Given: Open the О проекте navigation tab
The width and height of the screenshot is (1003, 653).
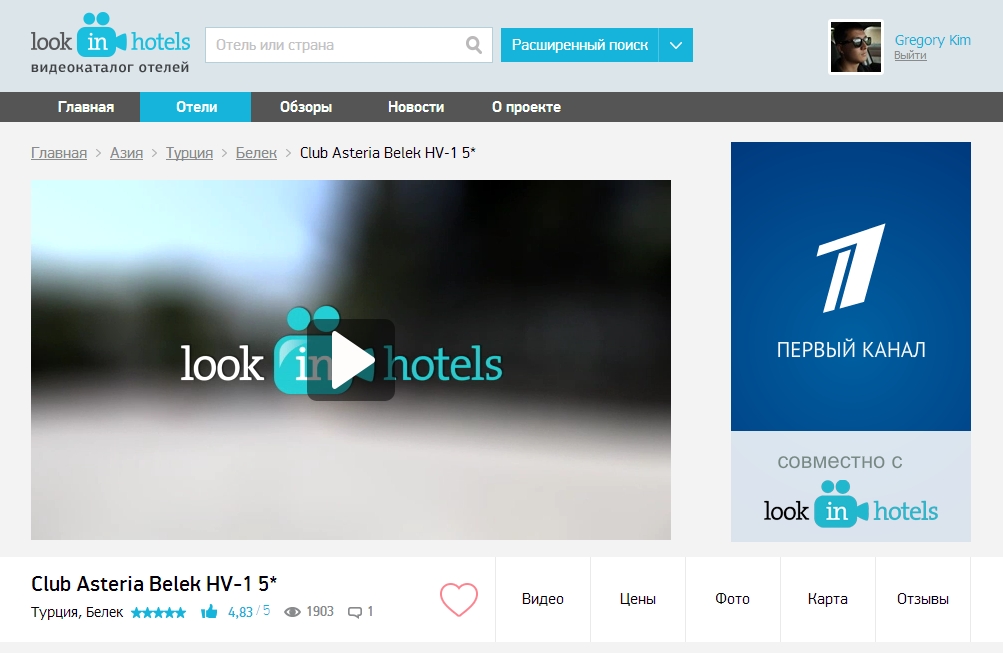Looking at the screenshot, I should [526, 107].
